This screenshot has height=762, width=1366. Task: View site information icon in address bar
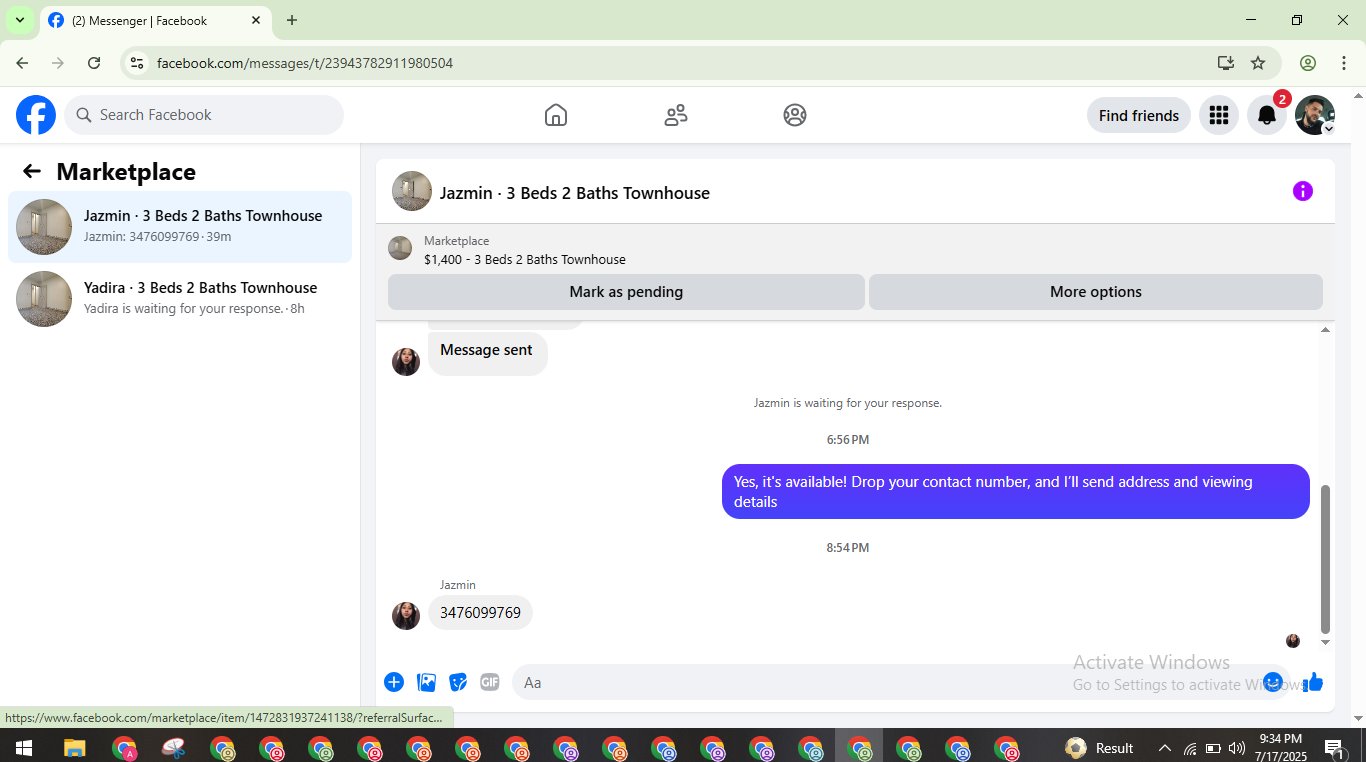(138, 63)
